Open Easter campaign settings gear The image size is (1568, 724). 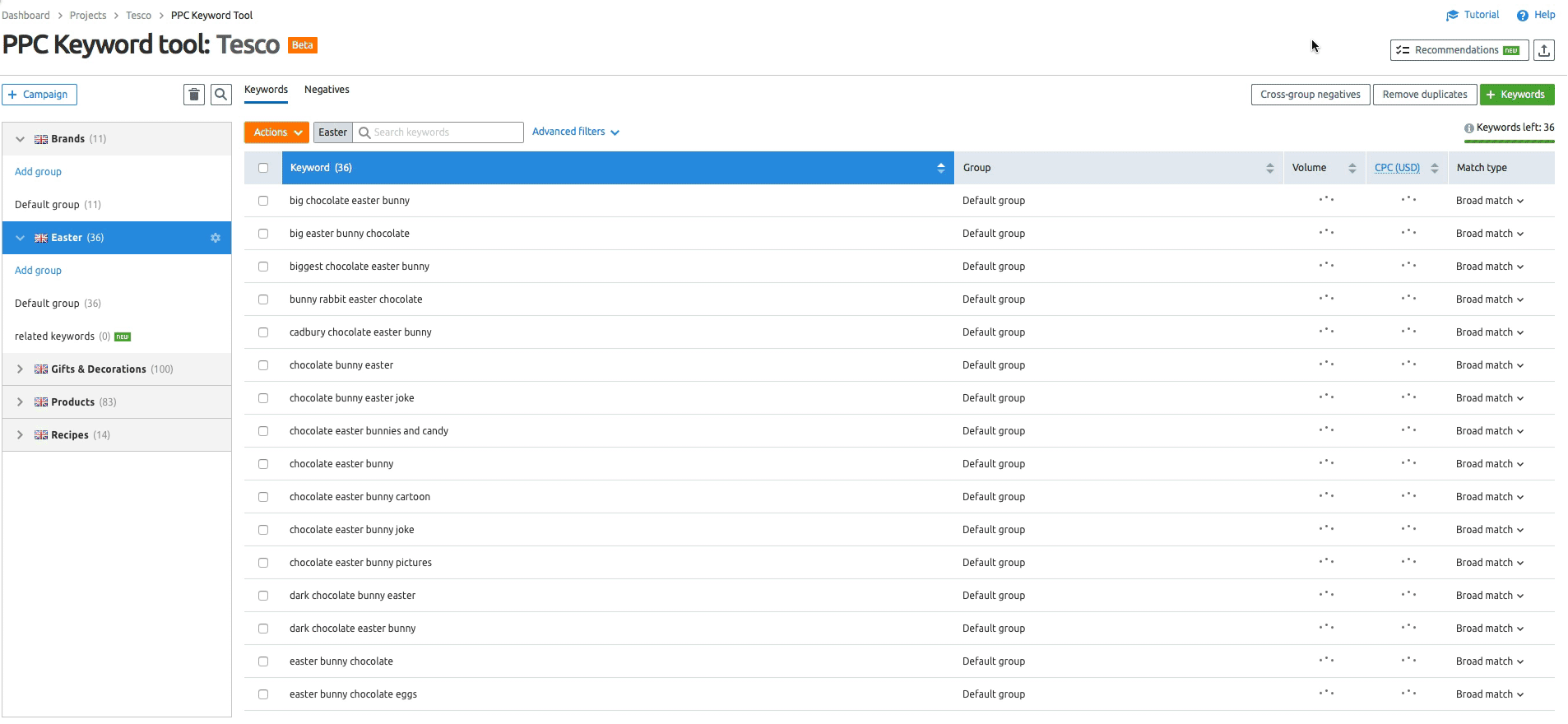tap(216, 238)
